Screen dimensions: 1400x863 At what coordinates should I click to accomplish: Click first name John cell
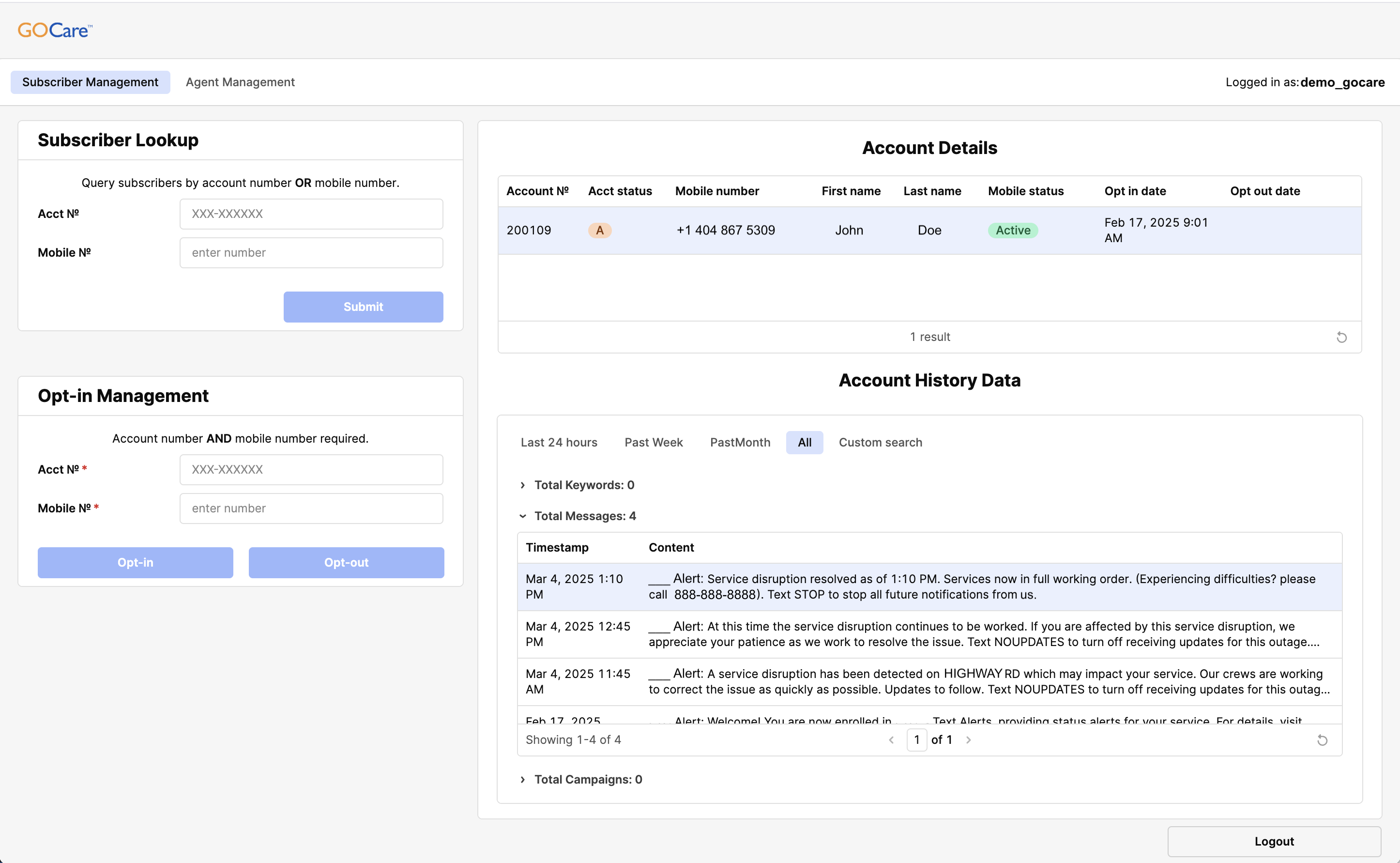coord(849,231)
